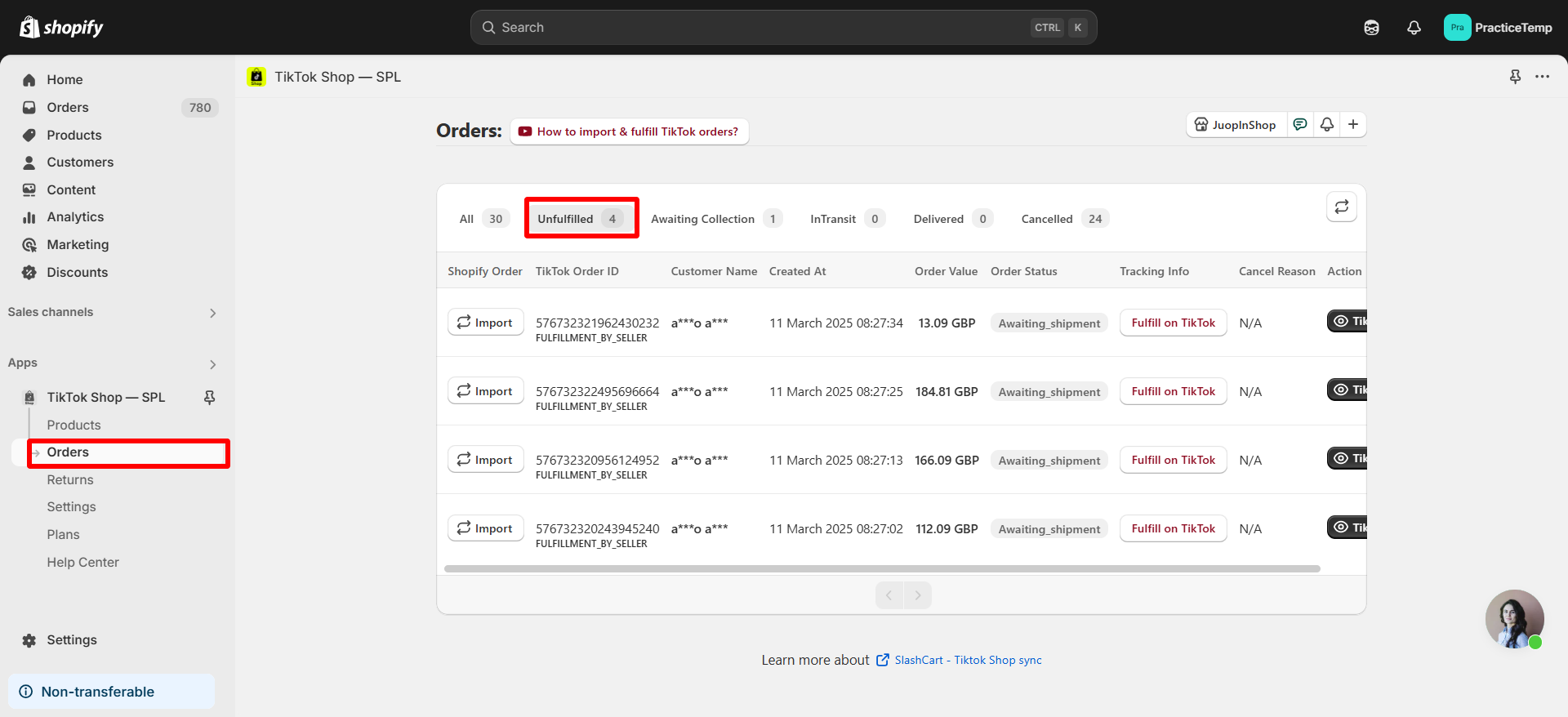Open Customers in the sidebar
Image resolution: width=1568 pixels, height=717 pixels.
pyautogui.click(x=80, y=163)
